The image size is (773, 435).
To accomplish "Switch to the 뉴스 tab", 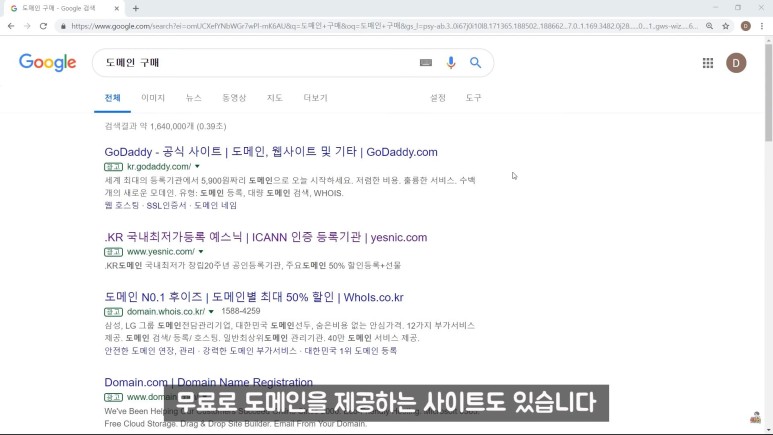I will 193,98.
